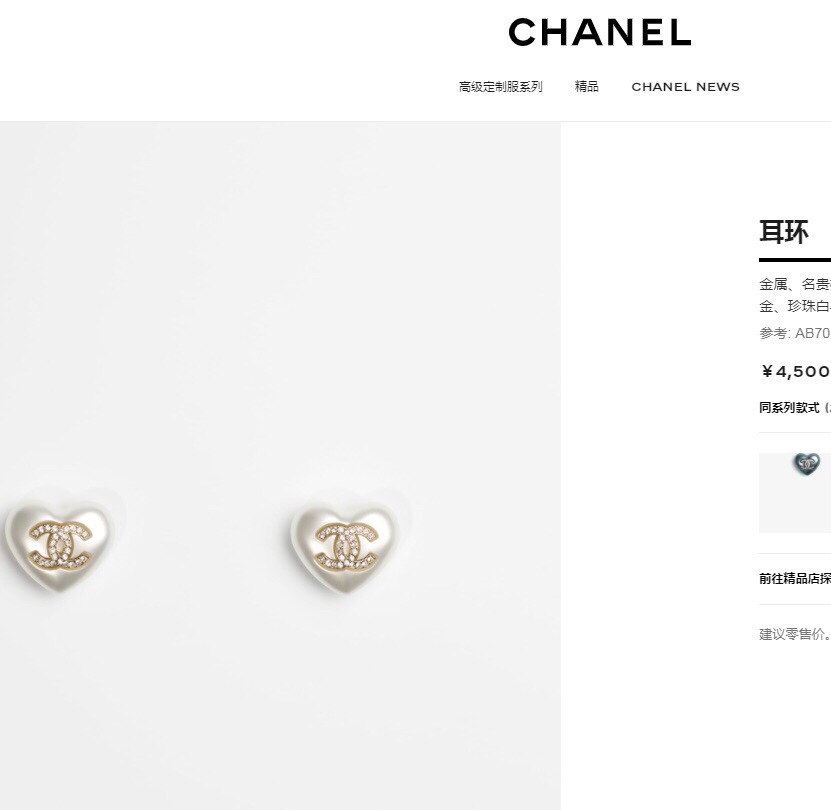Expand the 同系列款式 section
The image size is (831, 810).
[x=795, y=408]
